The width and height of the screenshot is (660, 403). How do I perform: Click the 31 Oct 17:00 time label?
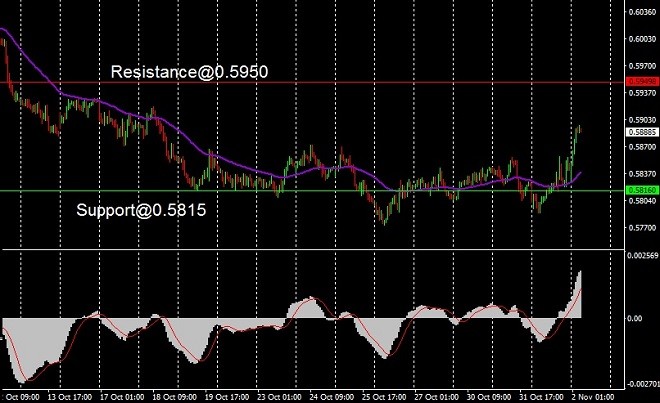click(541, 397)
